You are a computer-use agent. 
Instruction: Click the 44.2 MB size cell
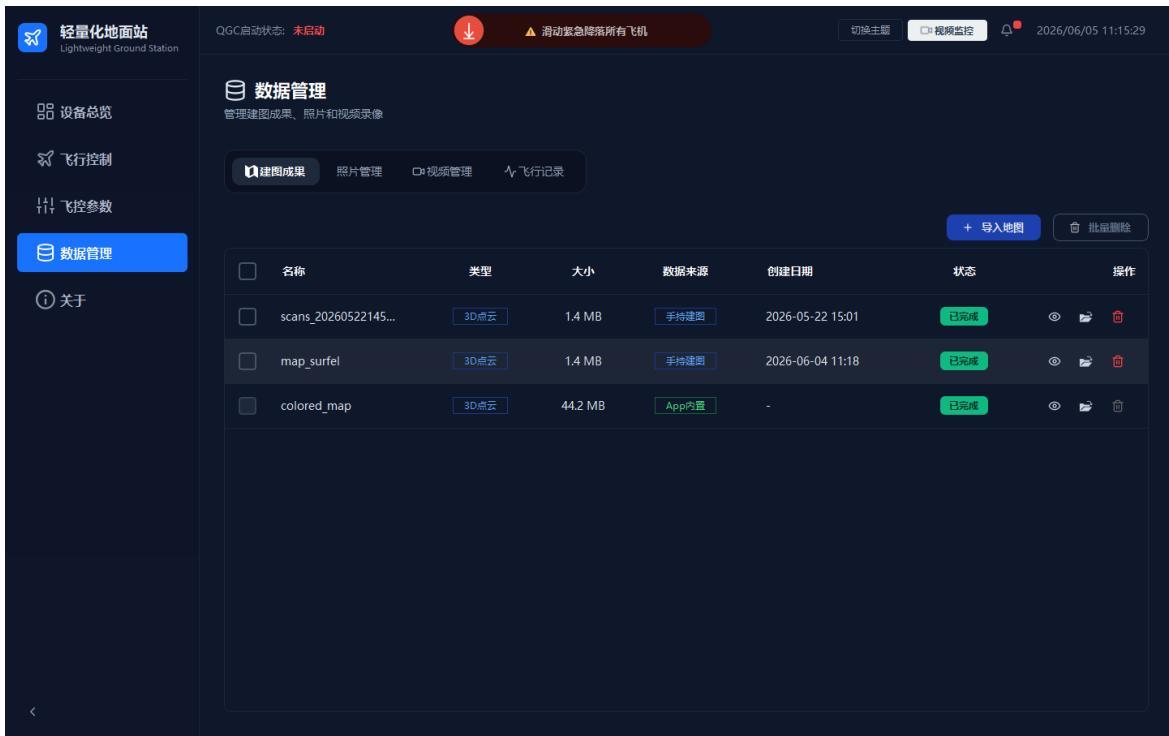pyautogui.click(x=583, y=406)
